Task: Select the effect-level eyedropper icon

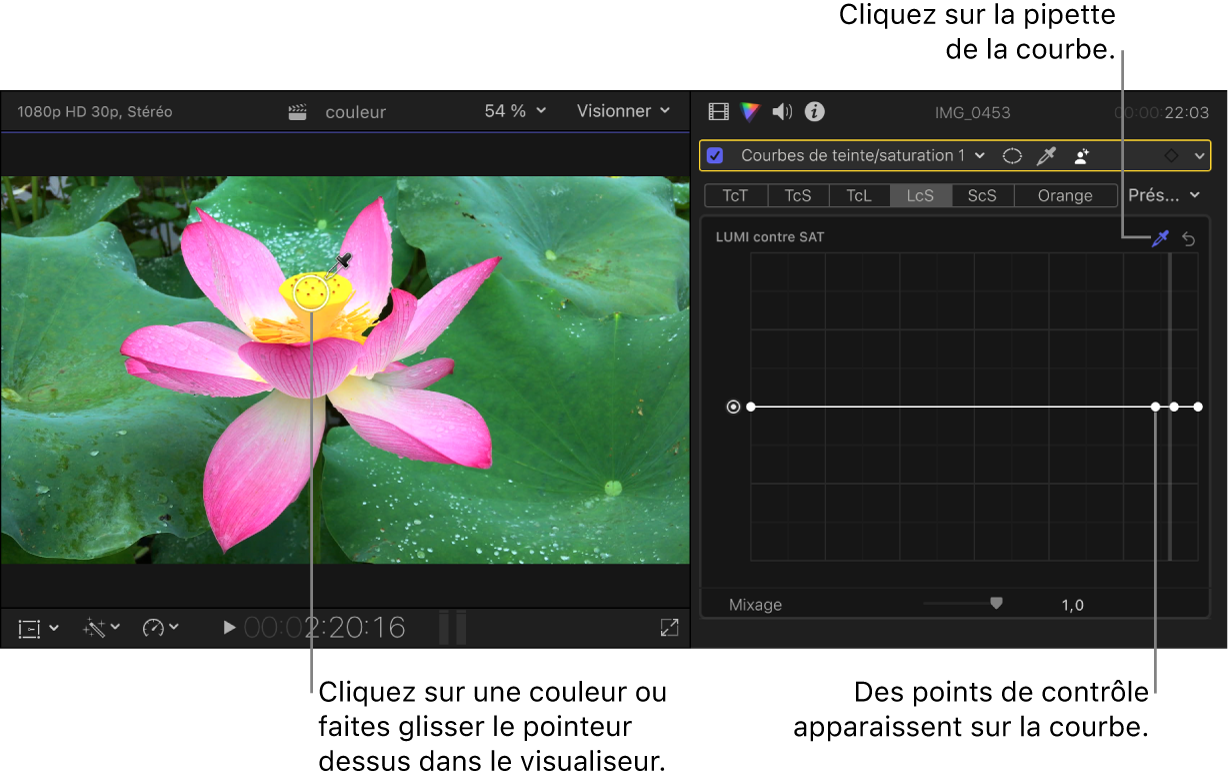Action: [1047, 156]
